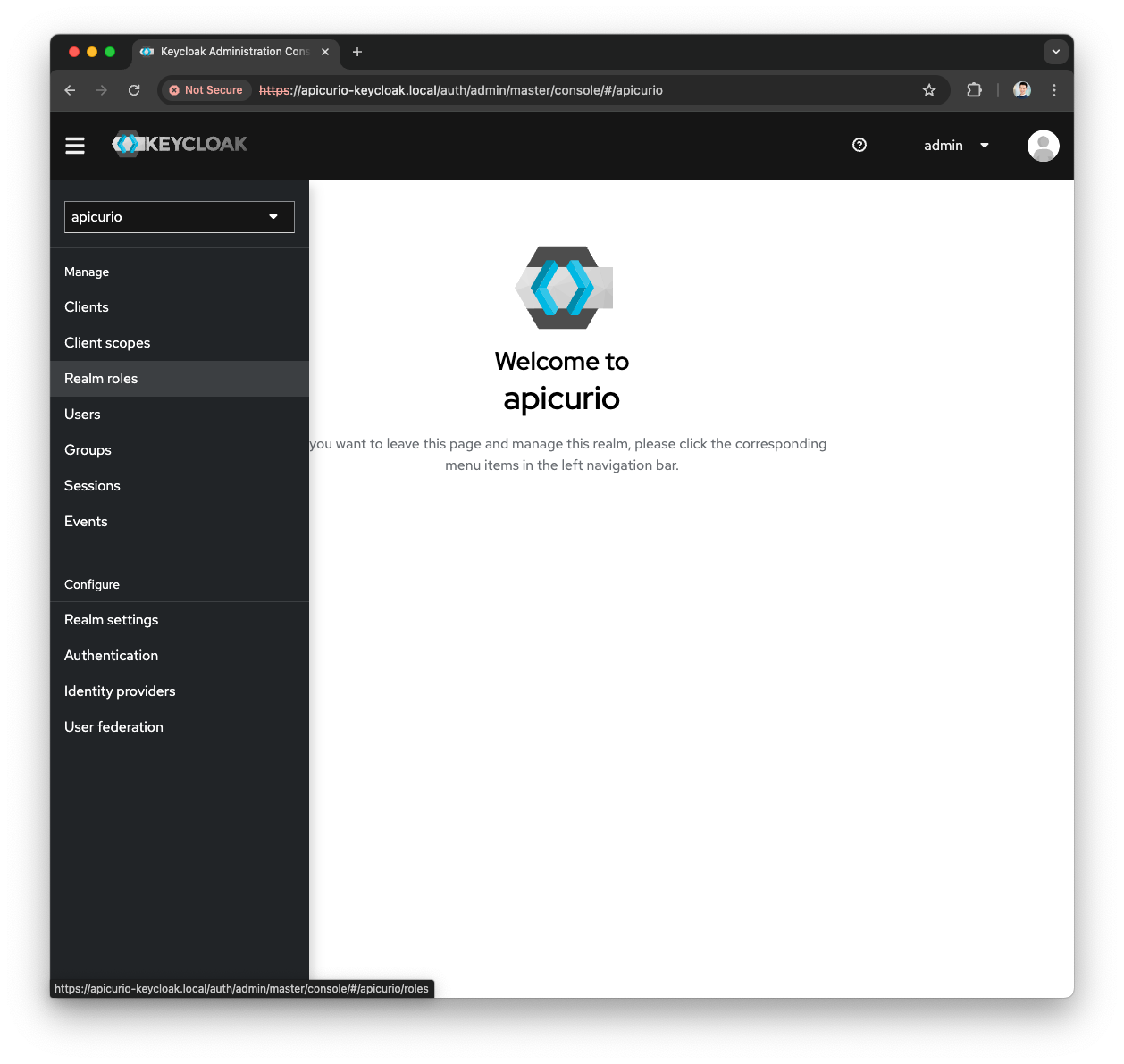Image resolution: width=1124 pixels, height=1064 pixels.
Task: Open Realm settings page
Action: click(x=111, y=620)
